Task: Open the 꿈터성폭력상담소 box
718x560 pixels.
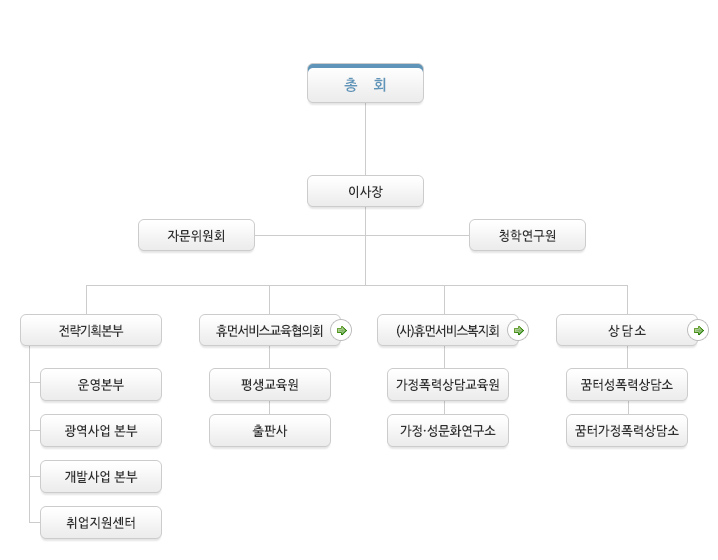Action: tap(627, 384)
